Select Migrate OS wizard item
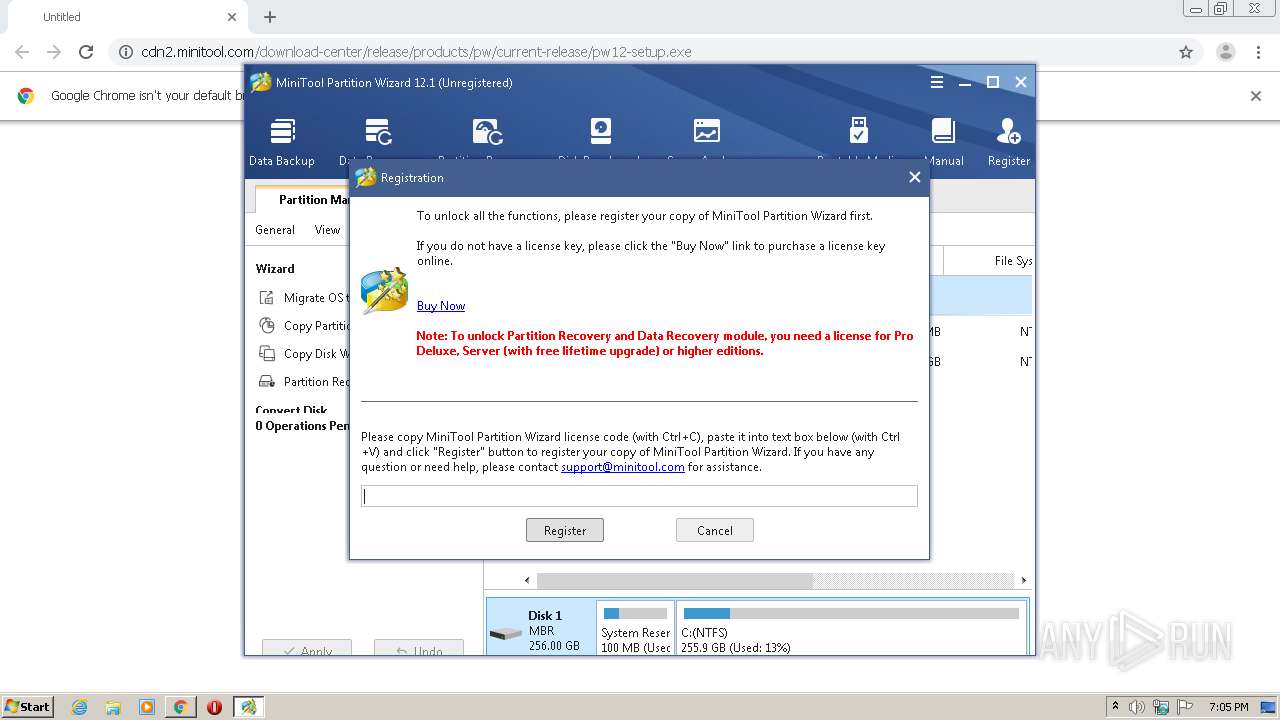Image resolution: width=1280 pixels, height=720 pixels. point(303,297)
